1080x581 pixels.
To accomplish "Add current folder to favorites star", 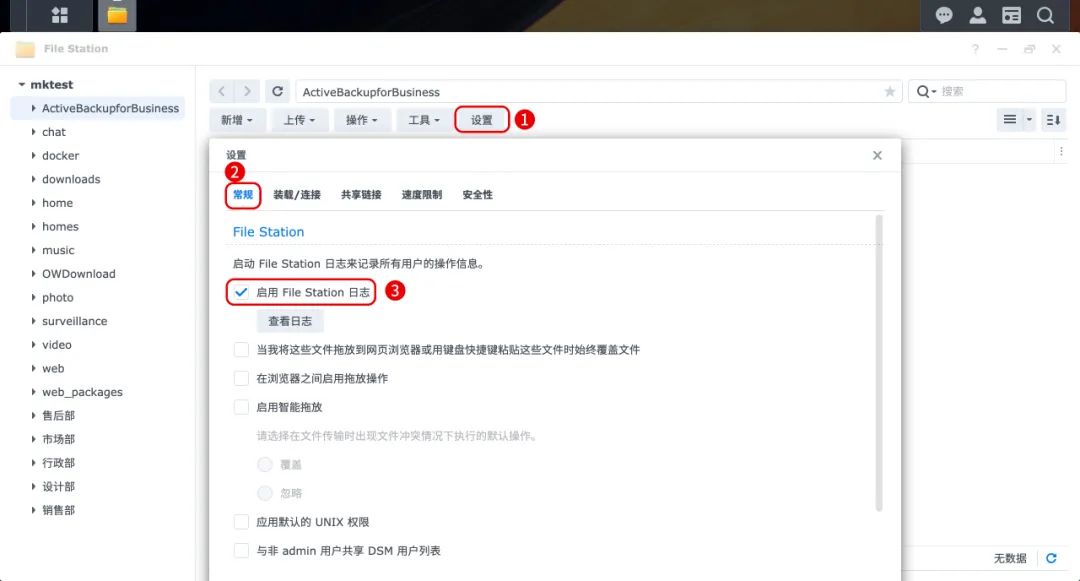I will [x=890, y=91].
